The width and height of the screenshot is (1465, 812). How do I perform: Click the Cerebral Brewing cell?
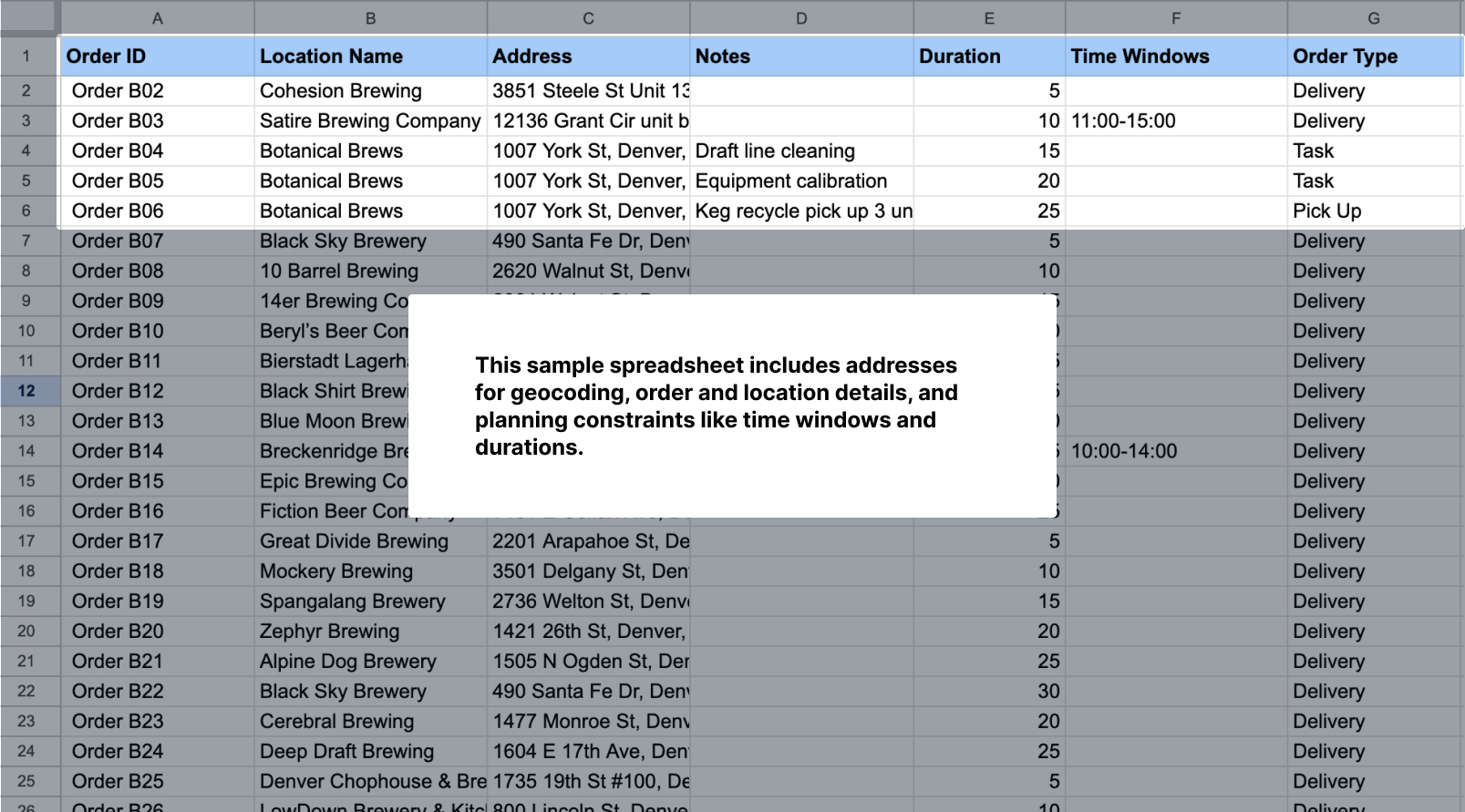click(x=370, y=722)
